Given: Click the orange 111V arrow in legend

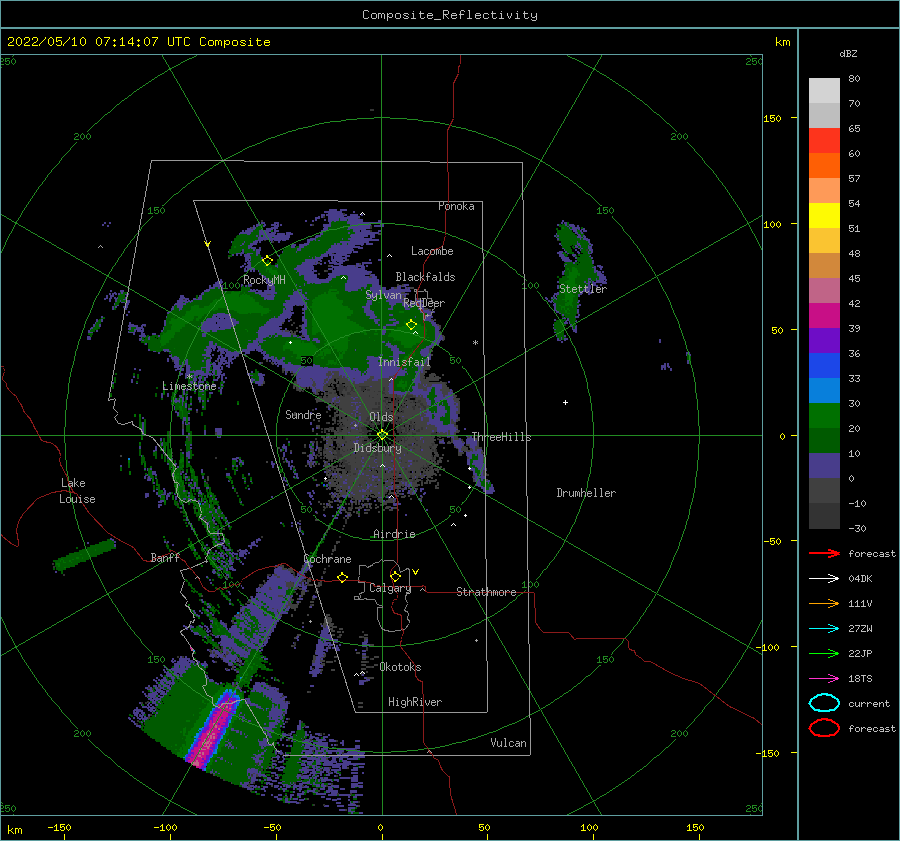Looking at the screenshot, I should tap(824, 603).
